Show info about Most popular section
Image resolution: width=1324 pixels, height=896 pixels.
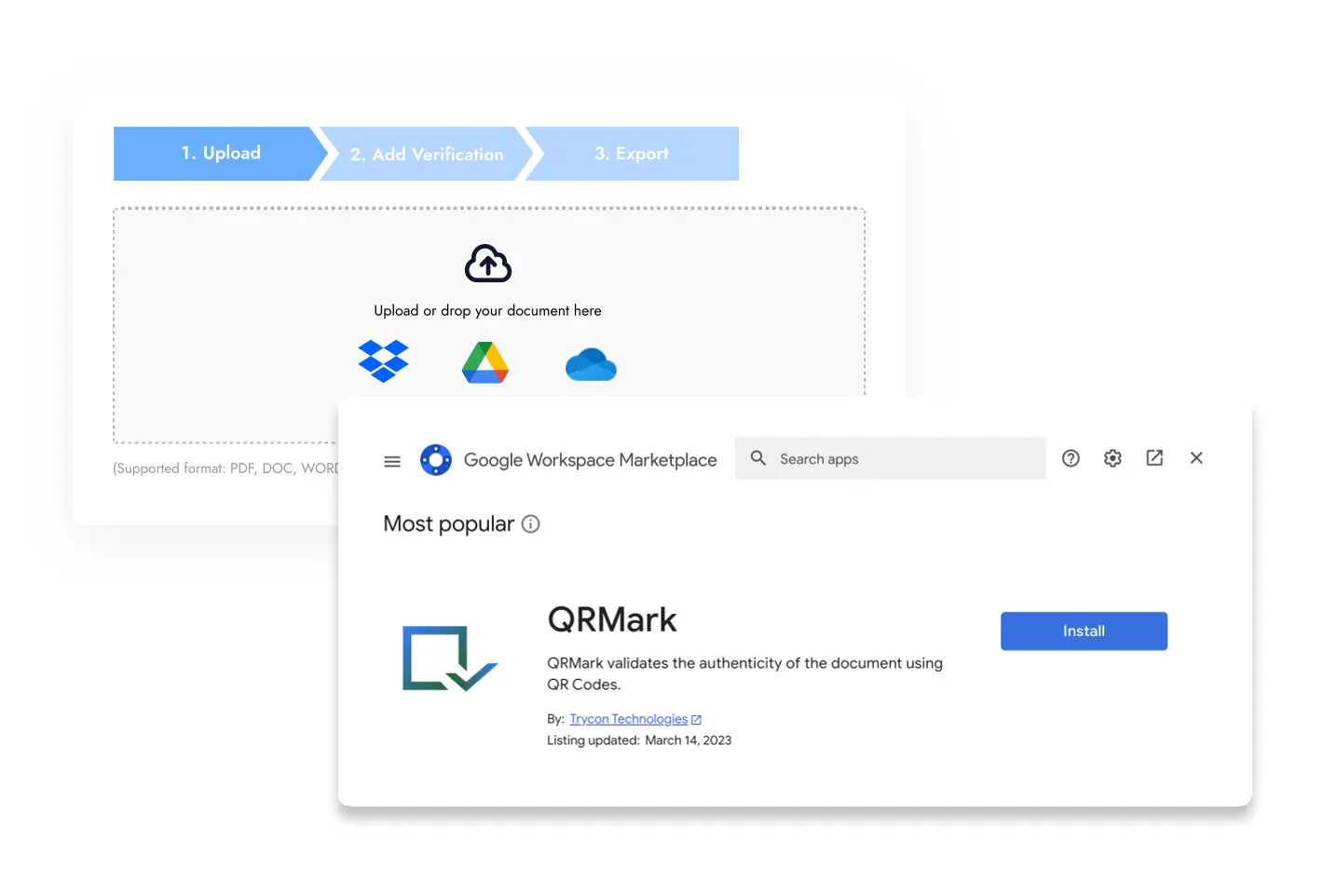531,524
